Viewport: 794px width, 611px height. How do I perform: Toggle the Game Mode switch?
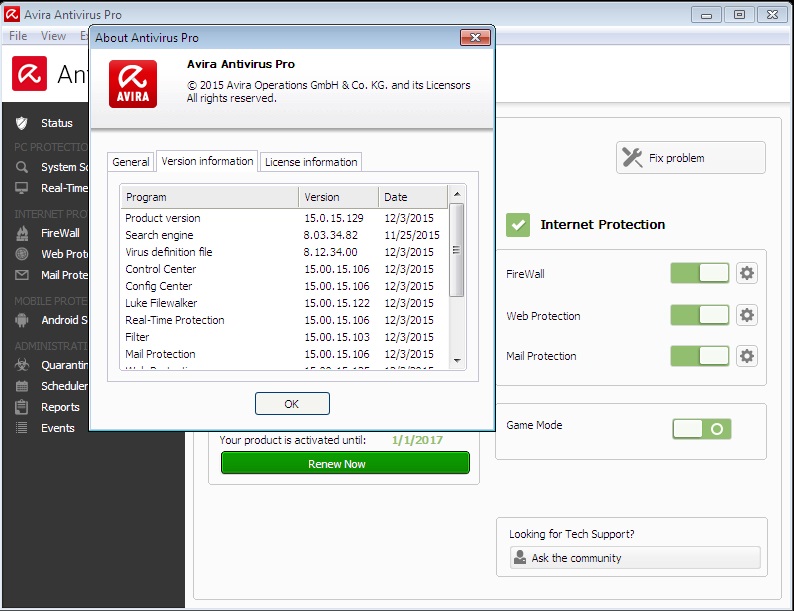[x=701, y=429]
